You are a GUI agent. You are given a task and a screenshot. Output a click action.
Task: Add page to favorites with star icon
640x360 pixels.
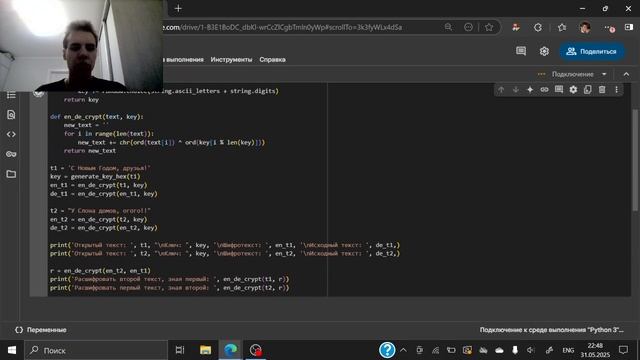click(x=489, y=27)
